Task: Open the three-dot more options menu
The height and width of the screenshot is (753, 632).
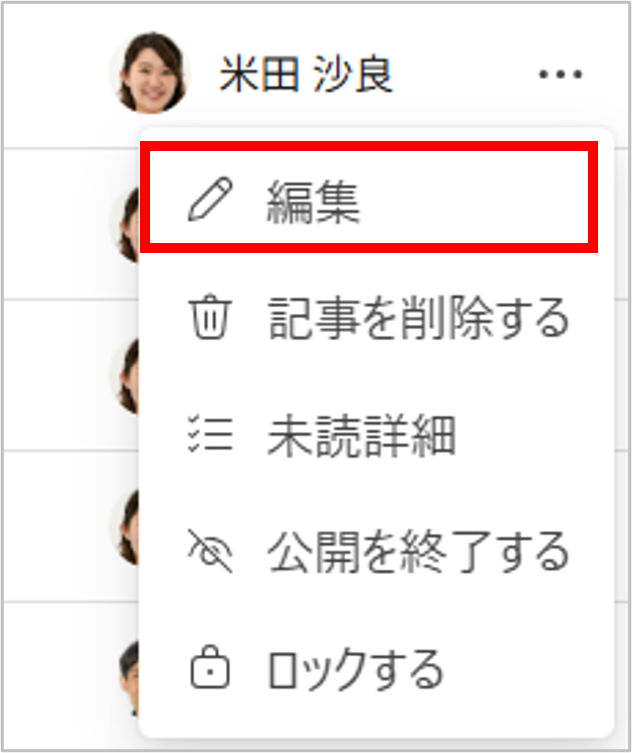Action: click(560, 74)
